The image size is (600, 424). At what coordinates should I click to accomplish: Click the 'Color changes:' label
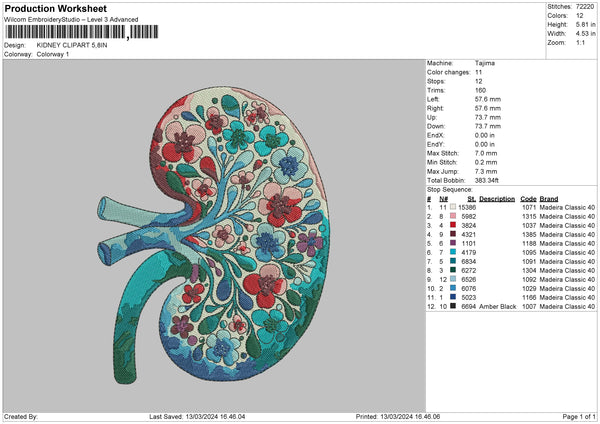[448, 72]
